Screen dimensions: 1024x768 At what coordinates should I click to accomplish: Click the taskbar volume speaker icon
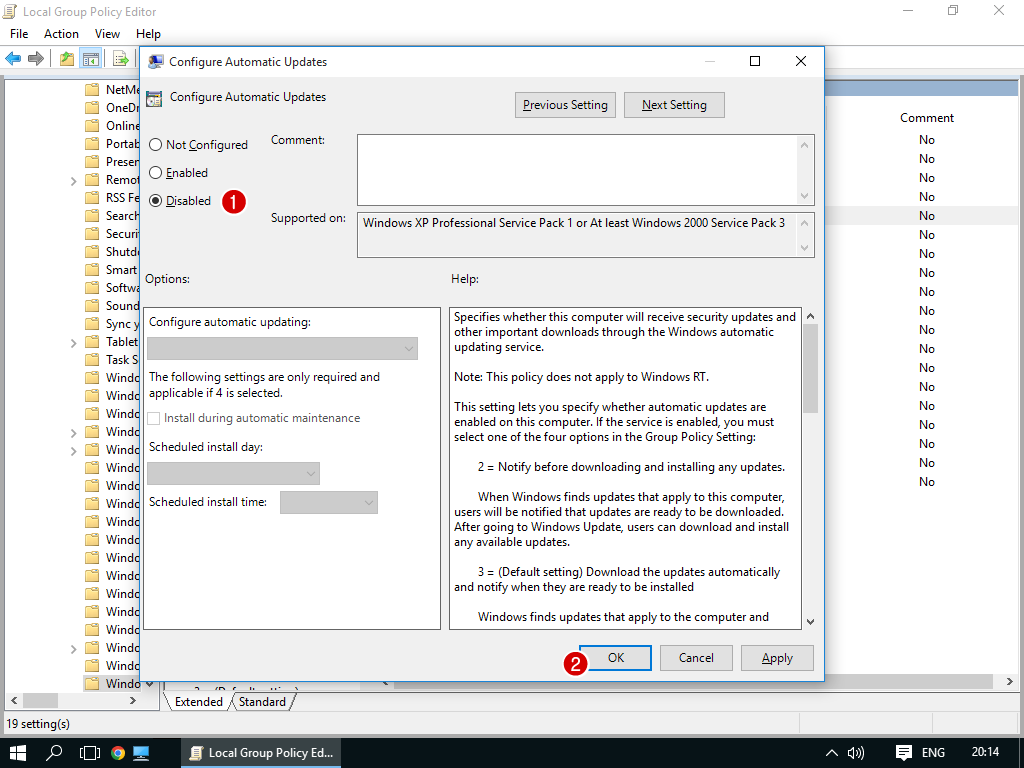click(x=856, y=752)
